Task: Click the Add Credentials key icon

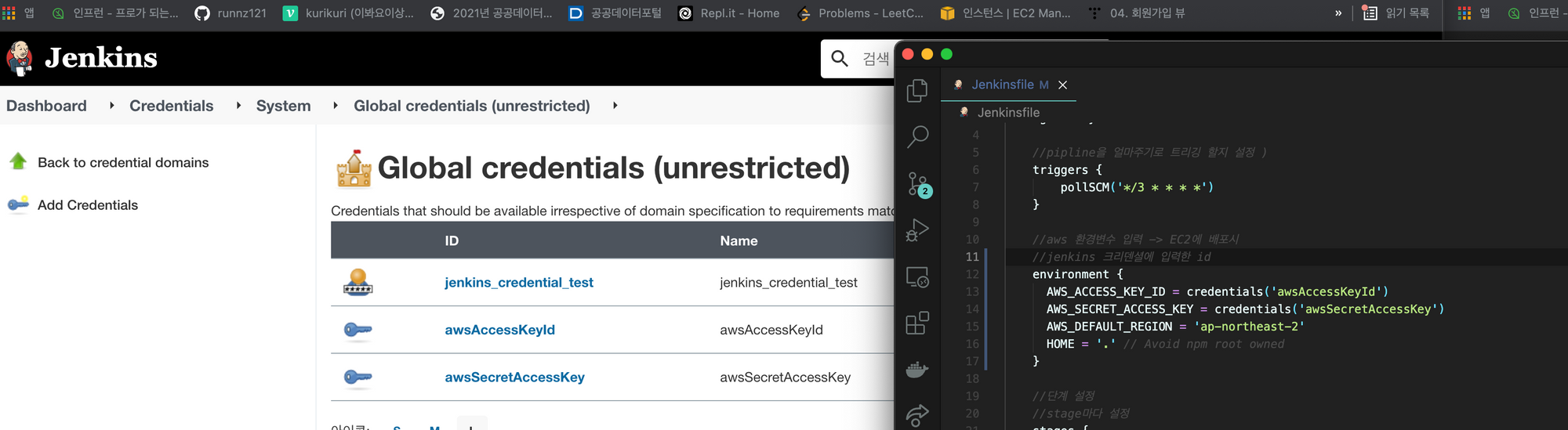Action: tap(18, 204)
